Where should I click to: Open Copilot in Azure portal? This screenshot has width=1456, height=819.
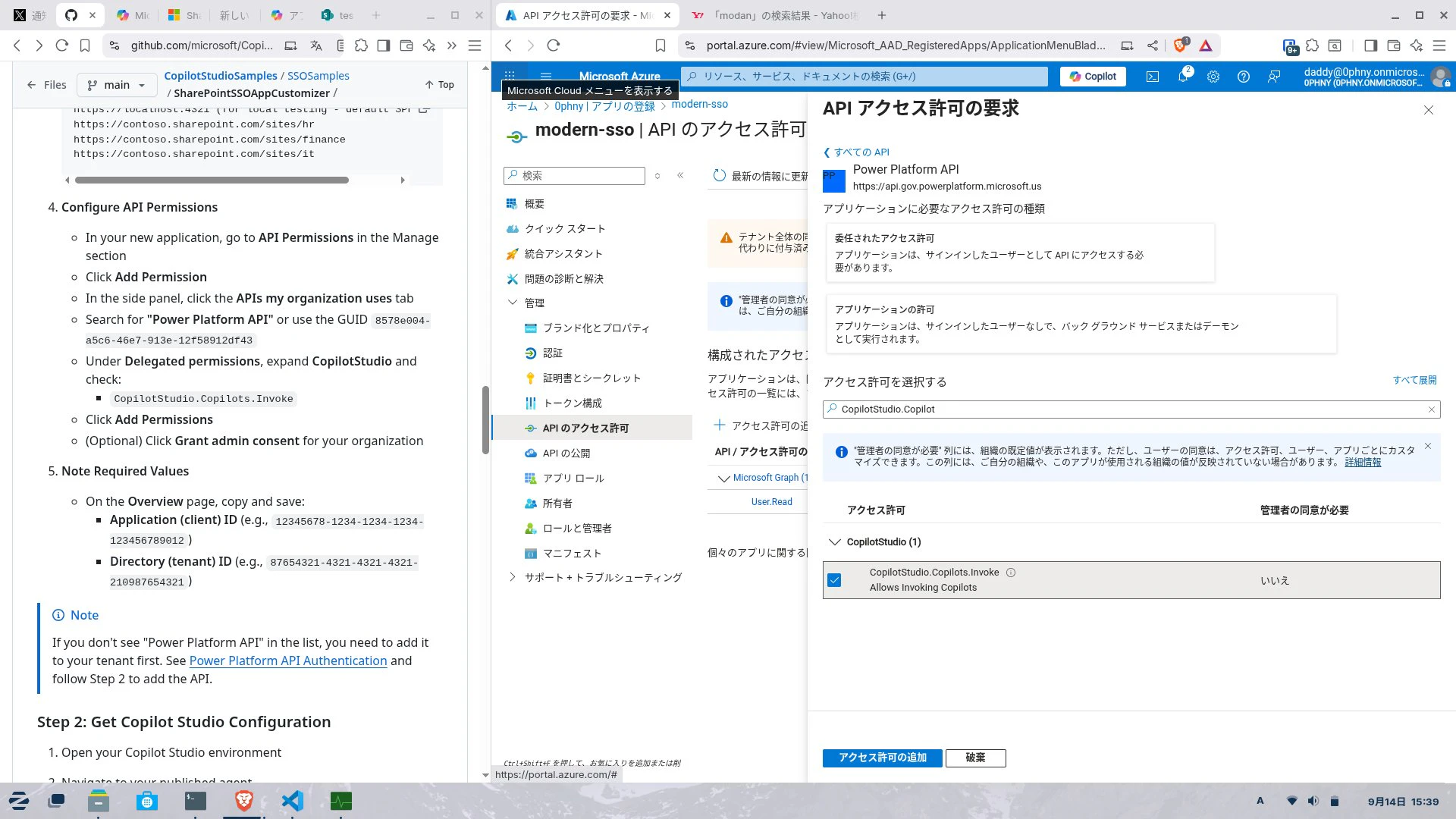click(x=1093, y=77)
